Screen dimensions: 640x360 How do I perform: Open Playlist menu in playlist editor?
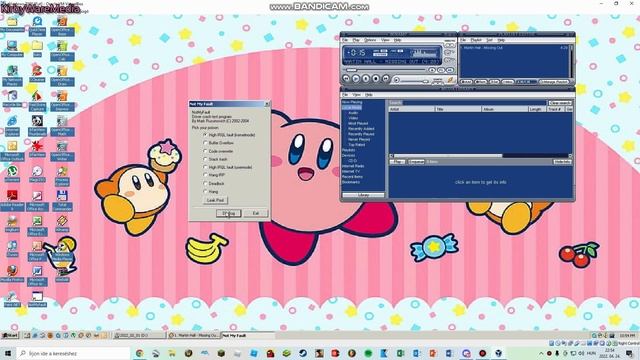click(476, 40)
